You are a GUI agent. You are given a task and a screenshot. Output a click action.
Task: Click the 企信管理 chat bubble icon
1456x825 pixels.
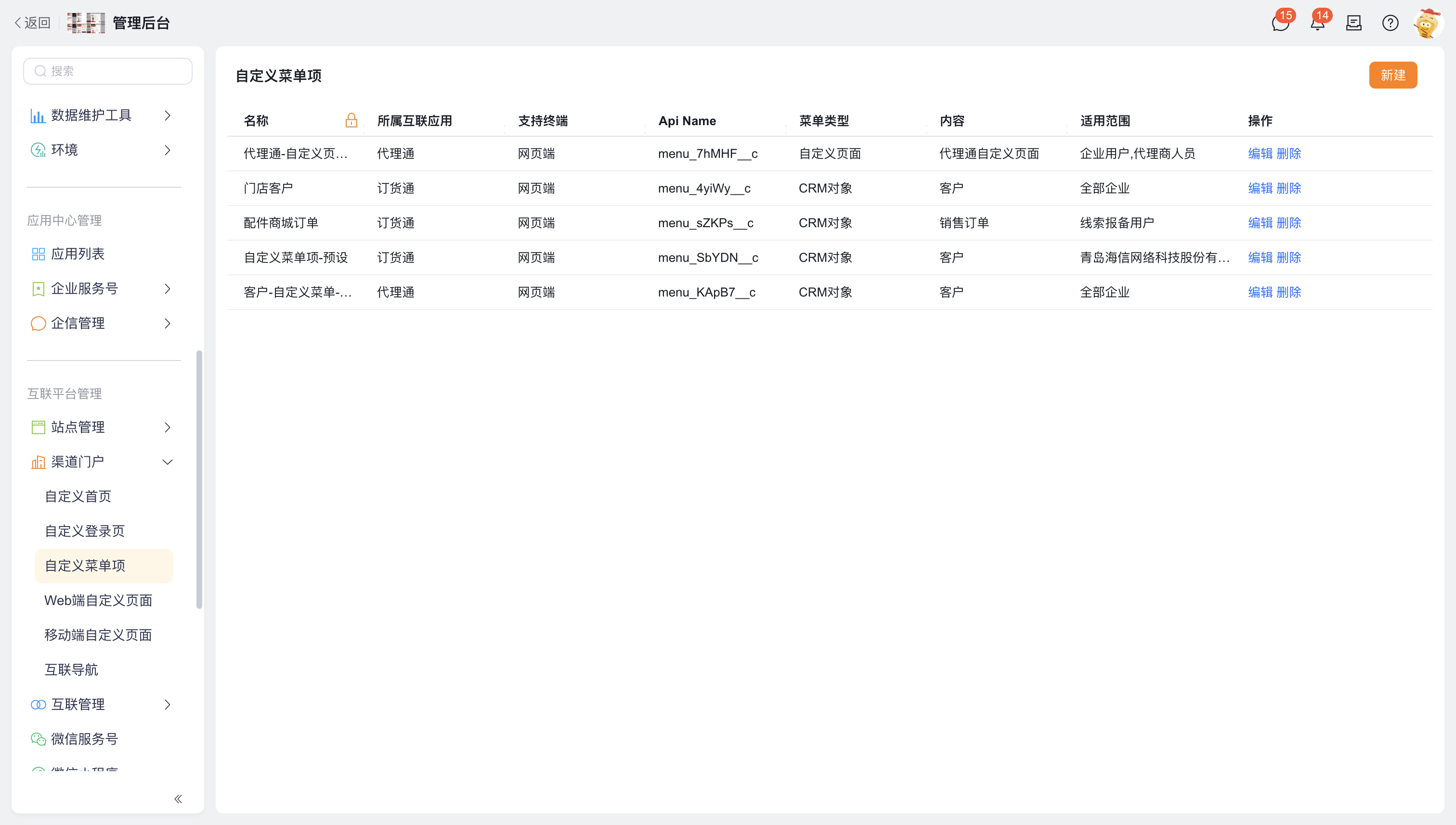[x=38, y=323]
